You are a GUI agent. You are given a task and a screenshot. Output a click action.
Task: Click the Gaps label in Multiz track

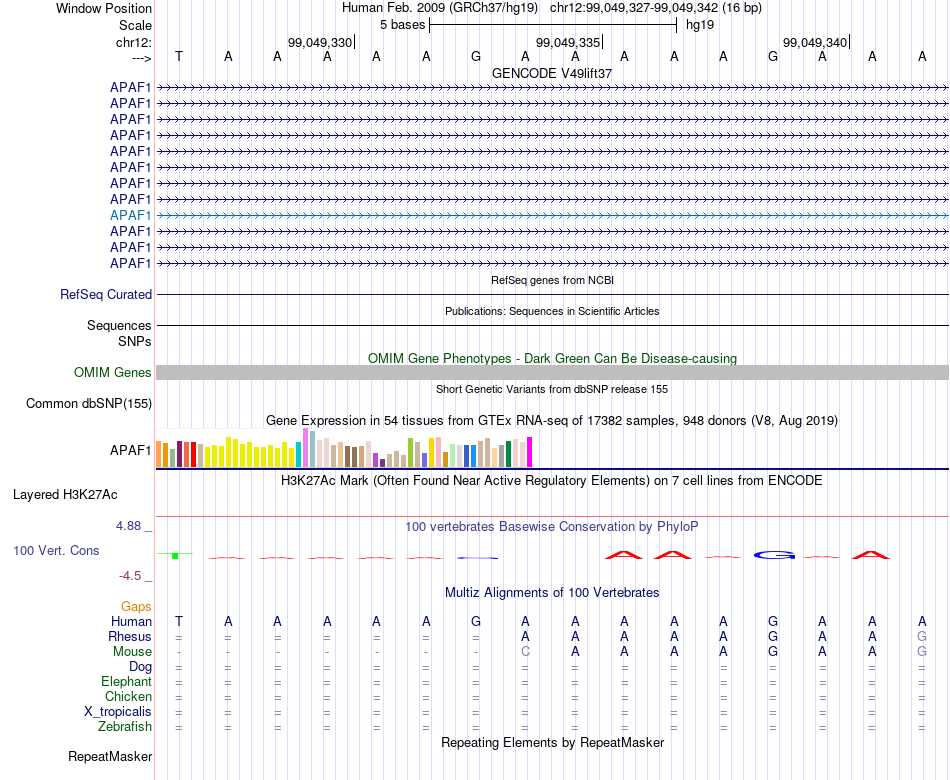pyautogui.click(x=136, y=607)
